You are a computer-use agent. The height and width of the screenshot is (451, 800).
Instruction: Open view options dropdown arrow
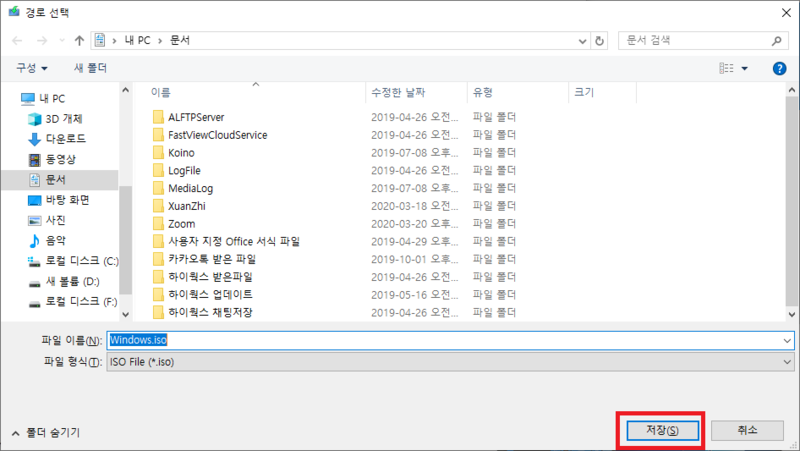[744, 68]
